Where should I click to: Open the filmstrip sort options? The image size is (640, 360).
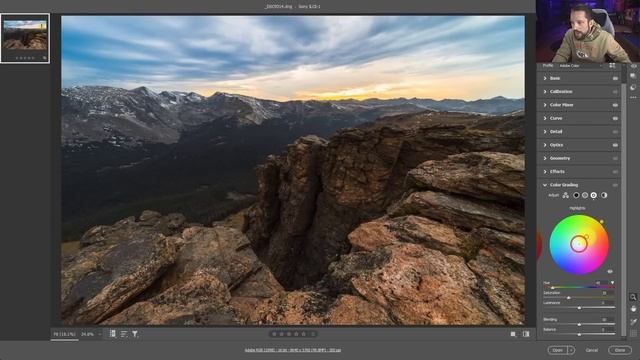123,334
